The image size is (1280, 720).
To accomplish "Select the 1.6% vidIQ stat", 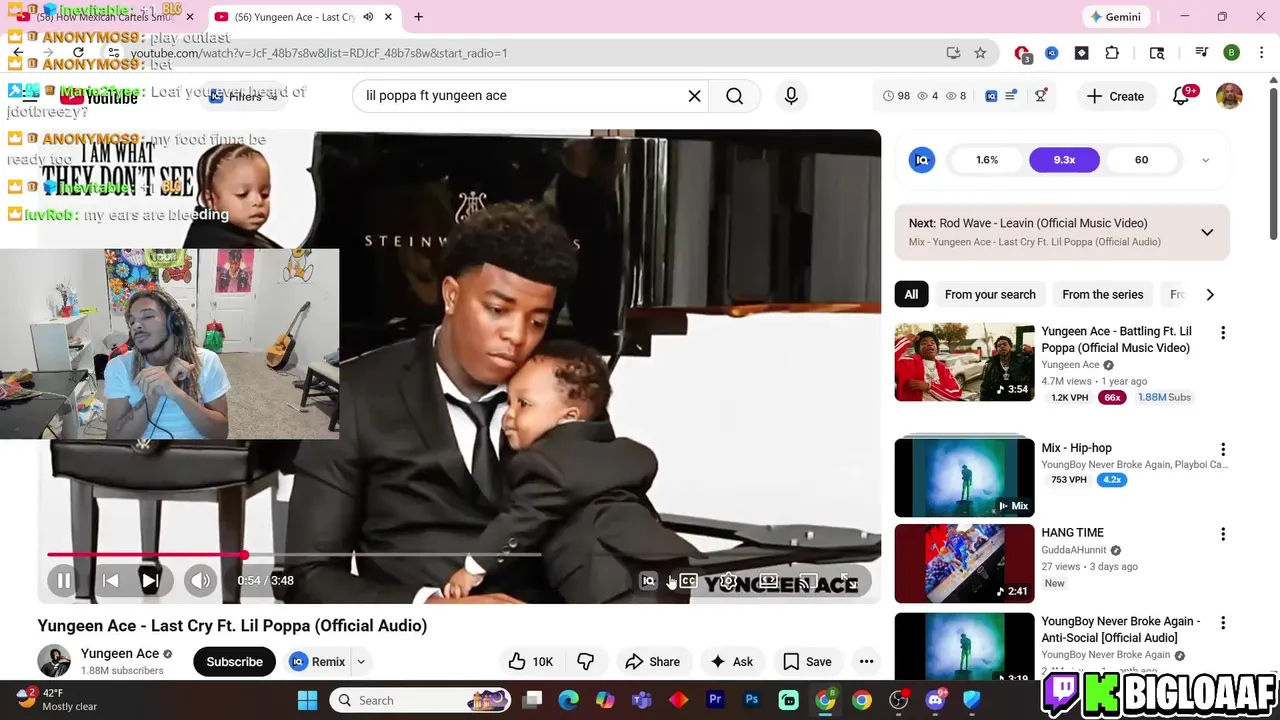I will pyautogui.click(x=987, y=160).
